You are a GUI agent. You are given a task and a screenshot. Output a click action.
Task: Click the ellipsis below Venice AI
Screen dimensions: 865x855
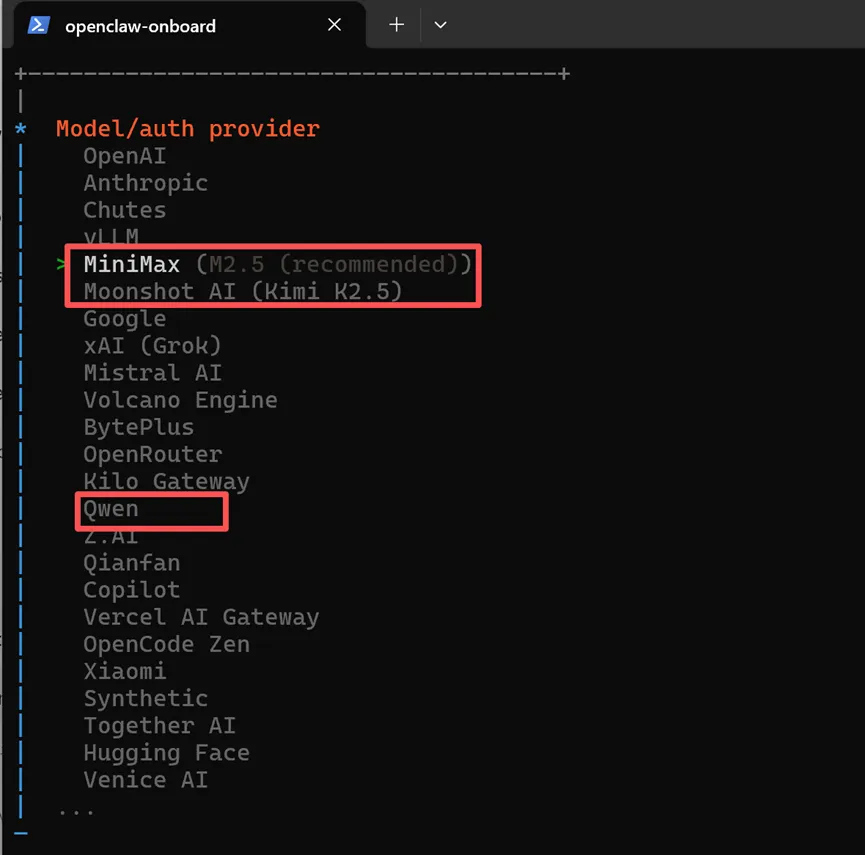coord(76,812)
